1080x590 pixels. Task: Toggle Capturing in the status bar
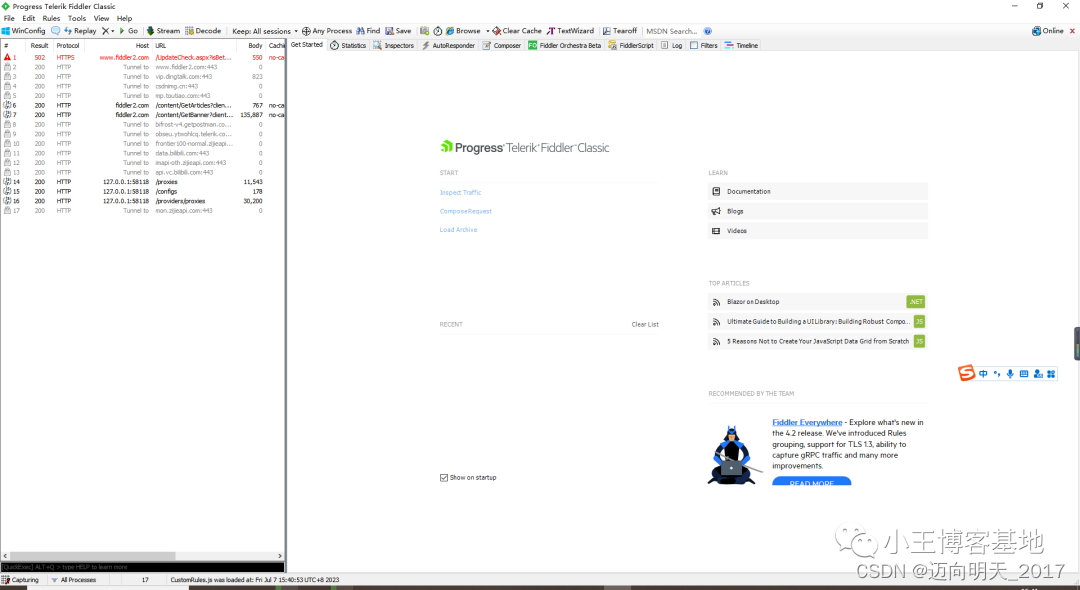click(21, 580)
